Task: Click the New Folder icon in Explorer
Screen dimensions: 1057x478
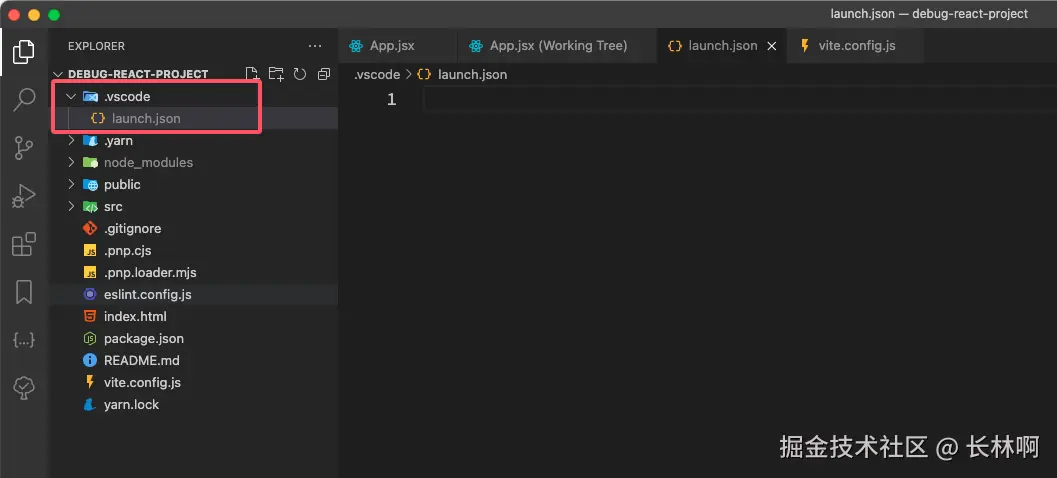Action: [x=276, y=74]
